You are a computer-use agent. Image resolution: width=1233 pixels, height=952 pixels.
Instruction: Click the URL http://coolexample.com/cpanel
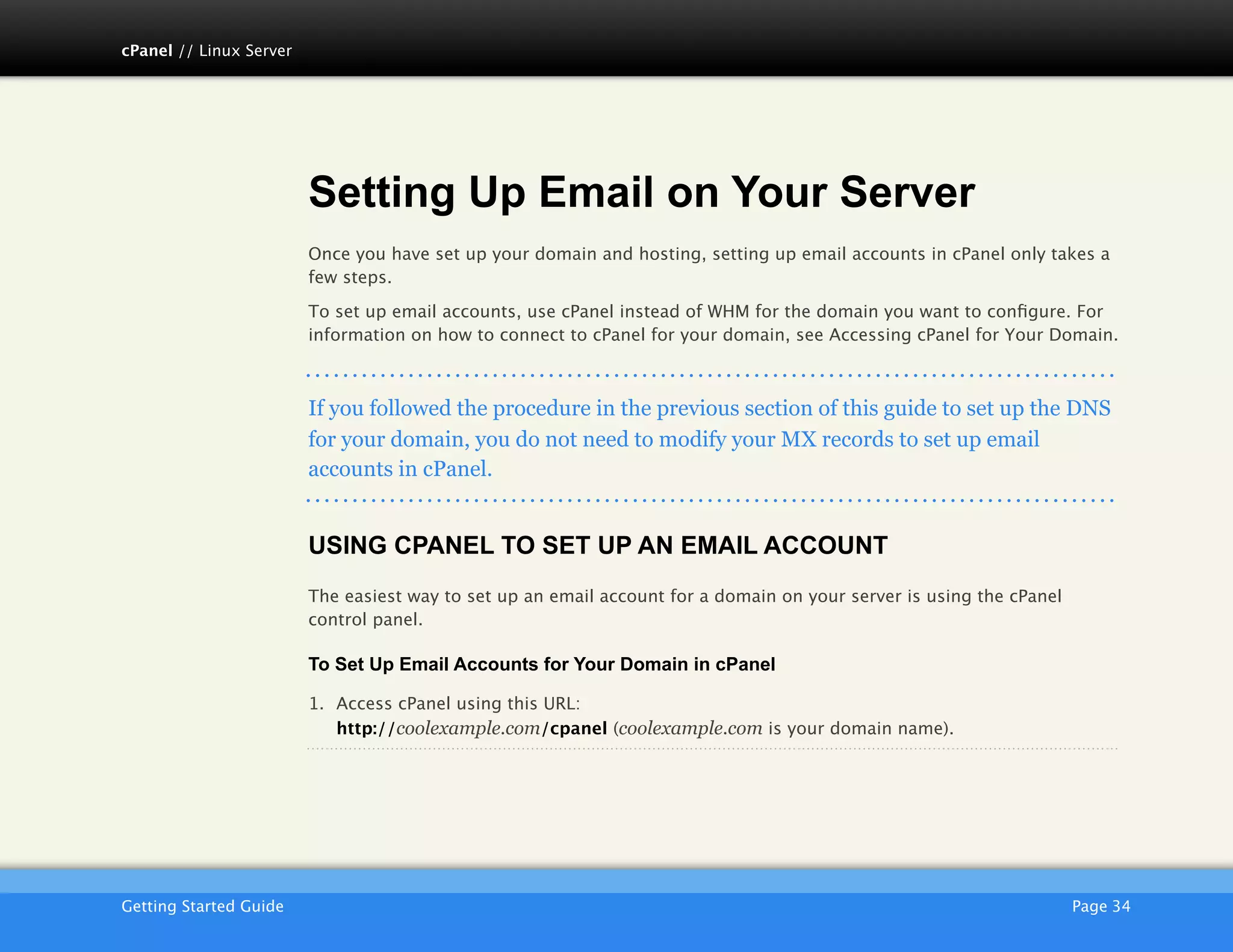click(x=471, y=728)
